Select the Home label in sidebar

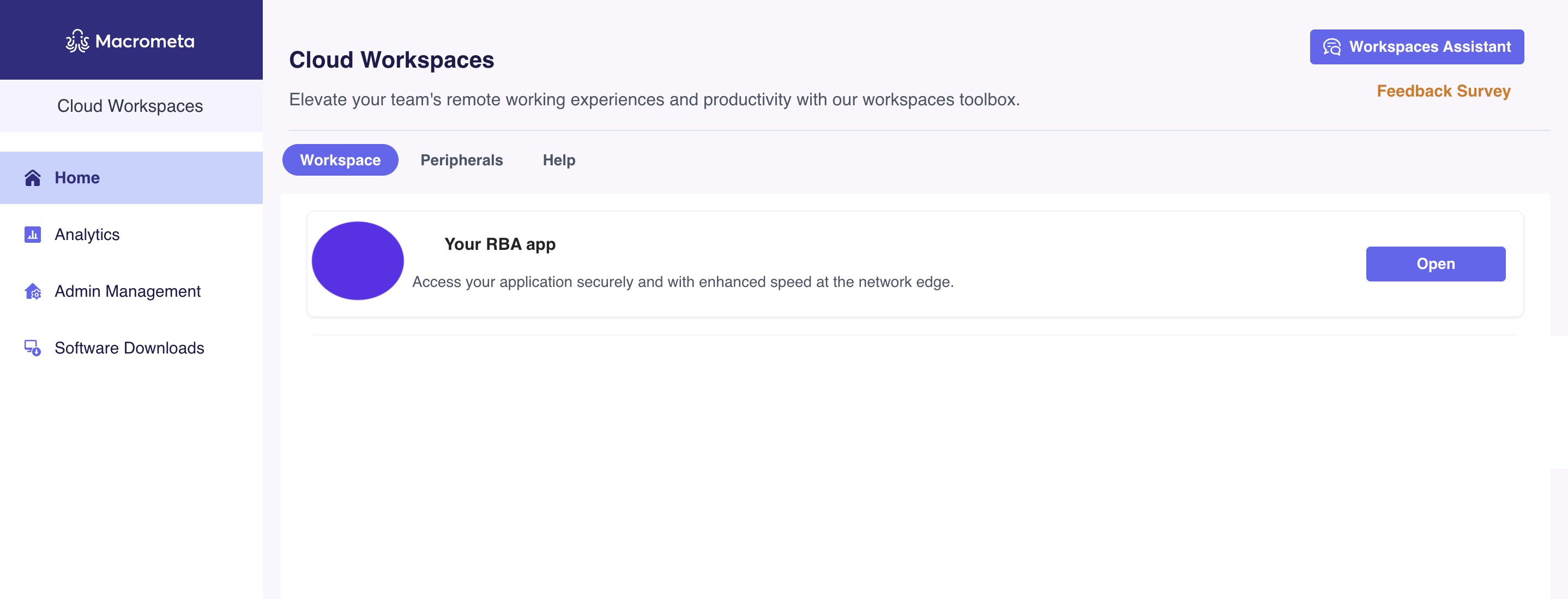(x=77, y=178)
